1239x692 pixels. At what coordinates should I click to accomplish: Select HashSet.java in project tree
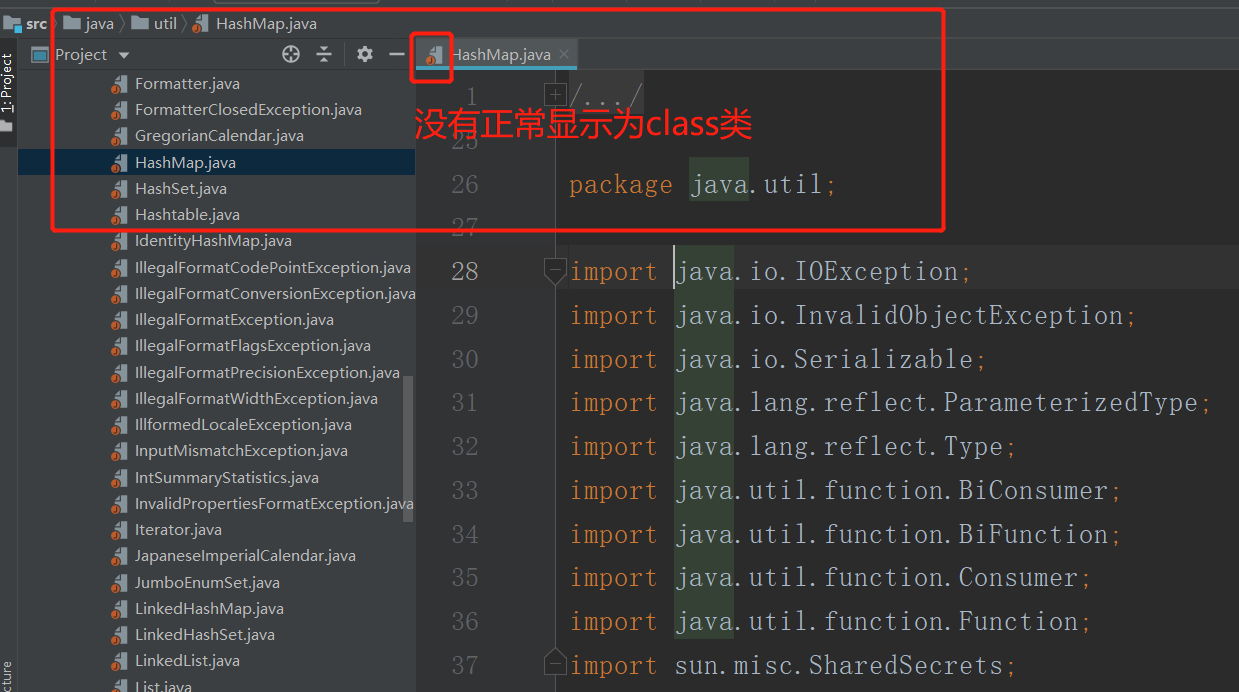point(181,189)
